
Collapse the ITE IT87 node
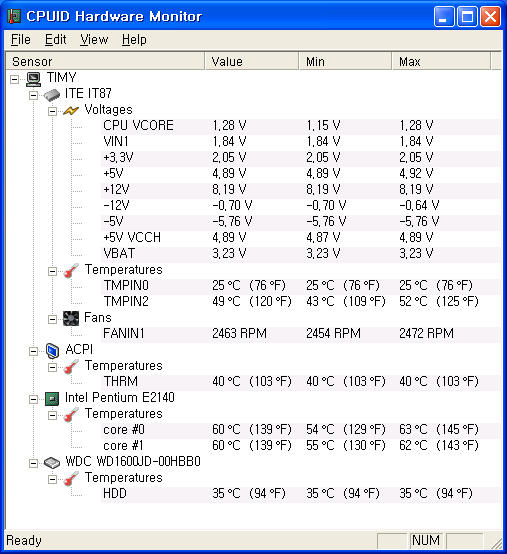[x=33, y=95]
